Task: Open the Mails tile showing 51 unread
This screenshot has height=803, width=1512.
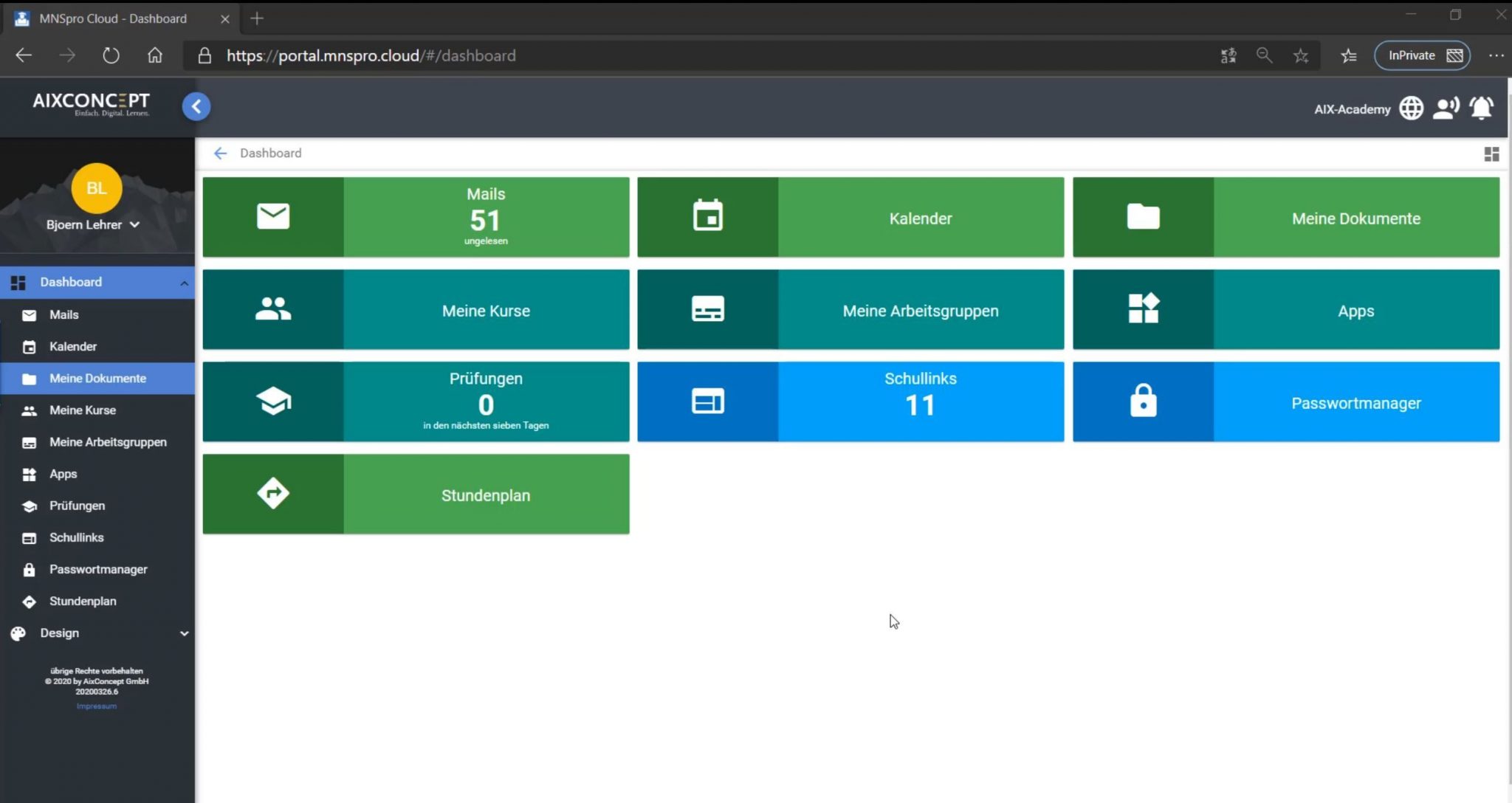Action: click(x=485, y=217)
